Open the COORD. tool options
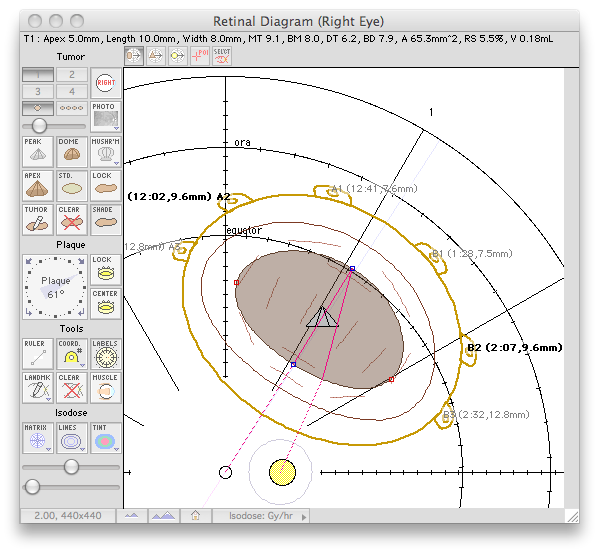The height and width of the screenshot is (553, 599). pos(72,354)
